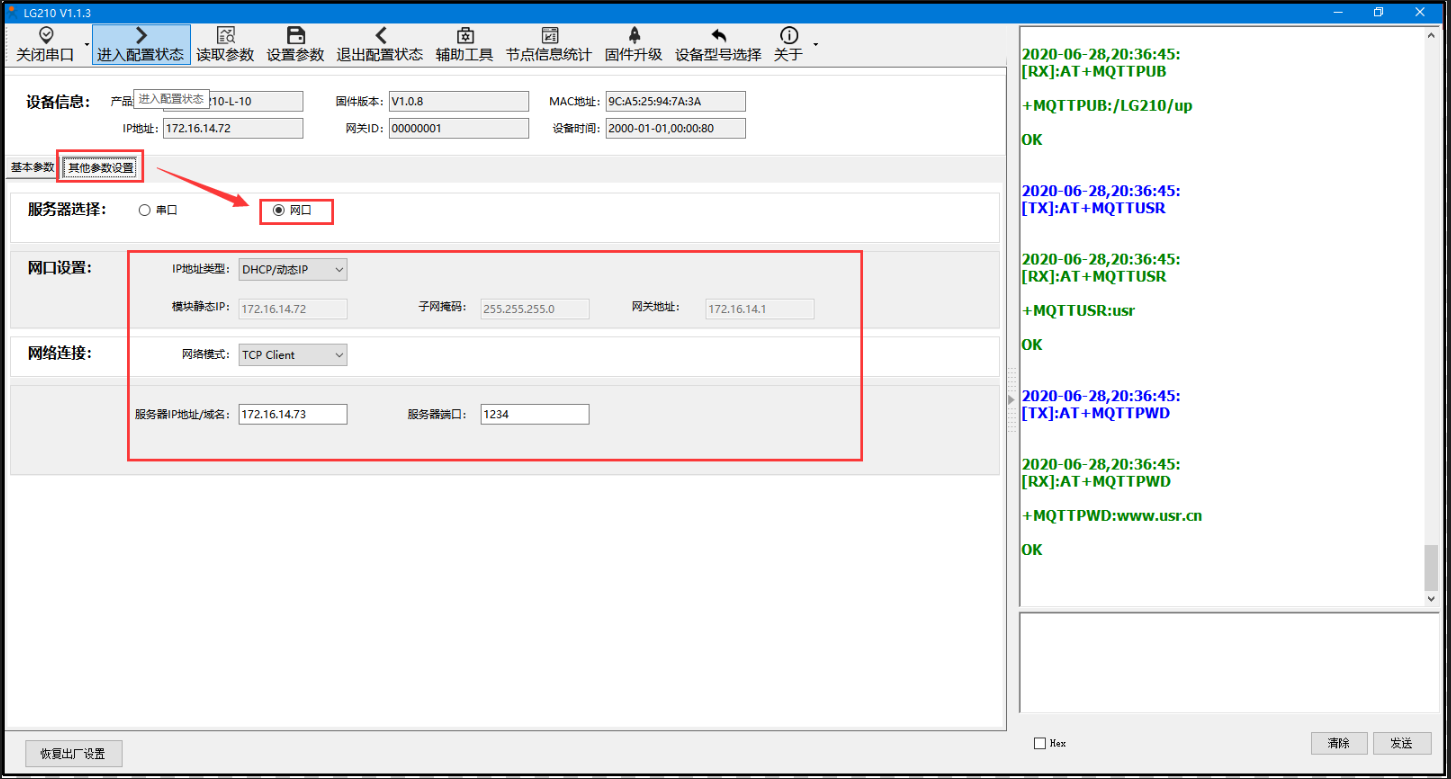The image size is (1451, 779).
Task: Open the IP地址类型 DHCP dropdown
Action: coord(293,270)
